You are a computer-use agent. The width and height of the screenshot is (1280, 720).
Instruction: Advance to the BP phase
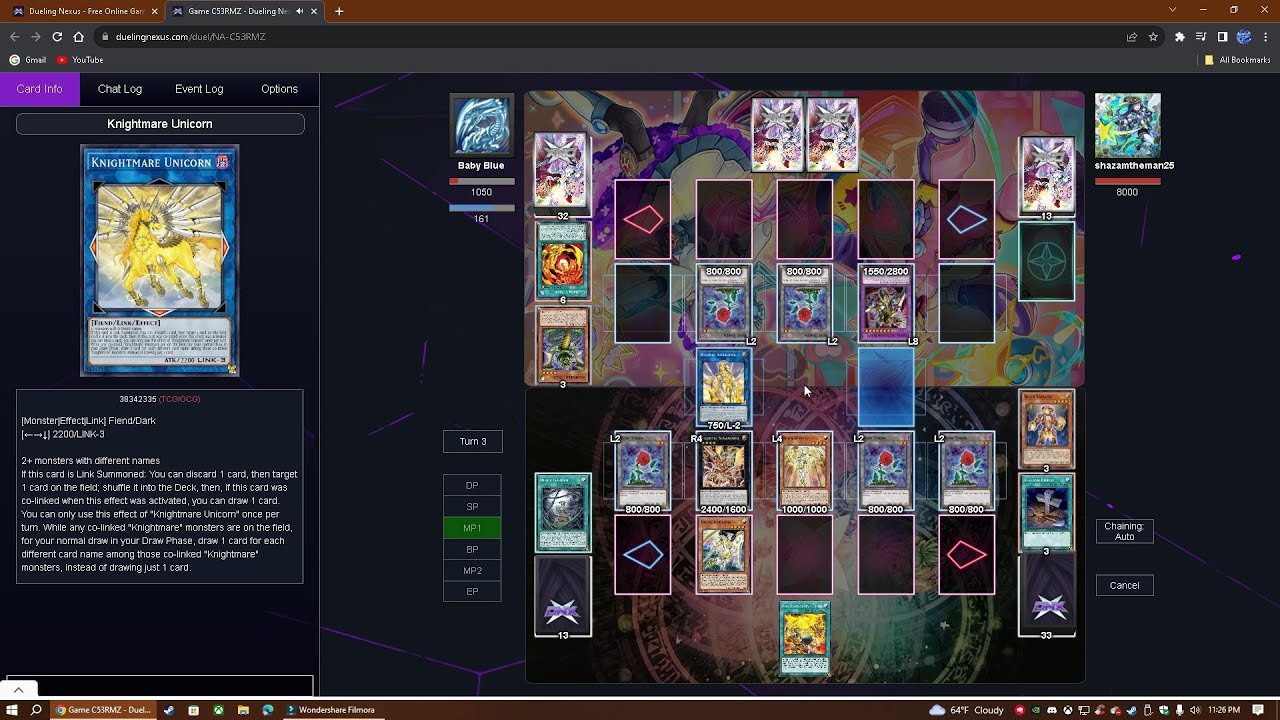point(472,549)
